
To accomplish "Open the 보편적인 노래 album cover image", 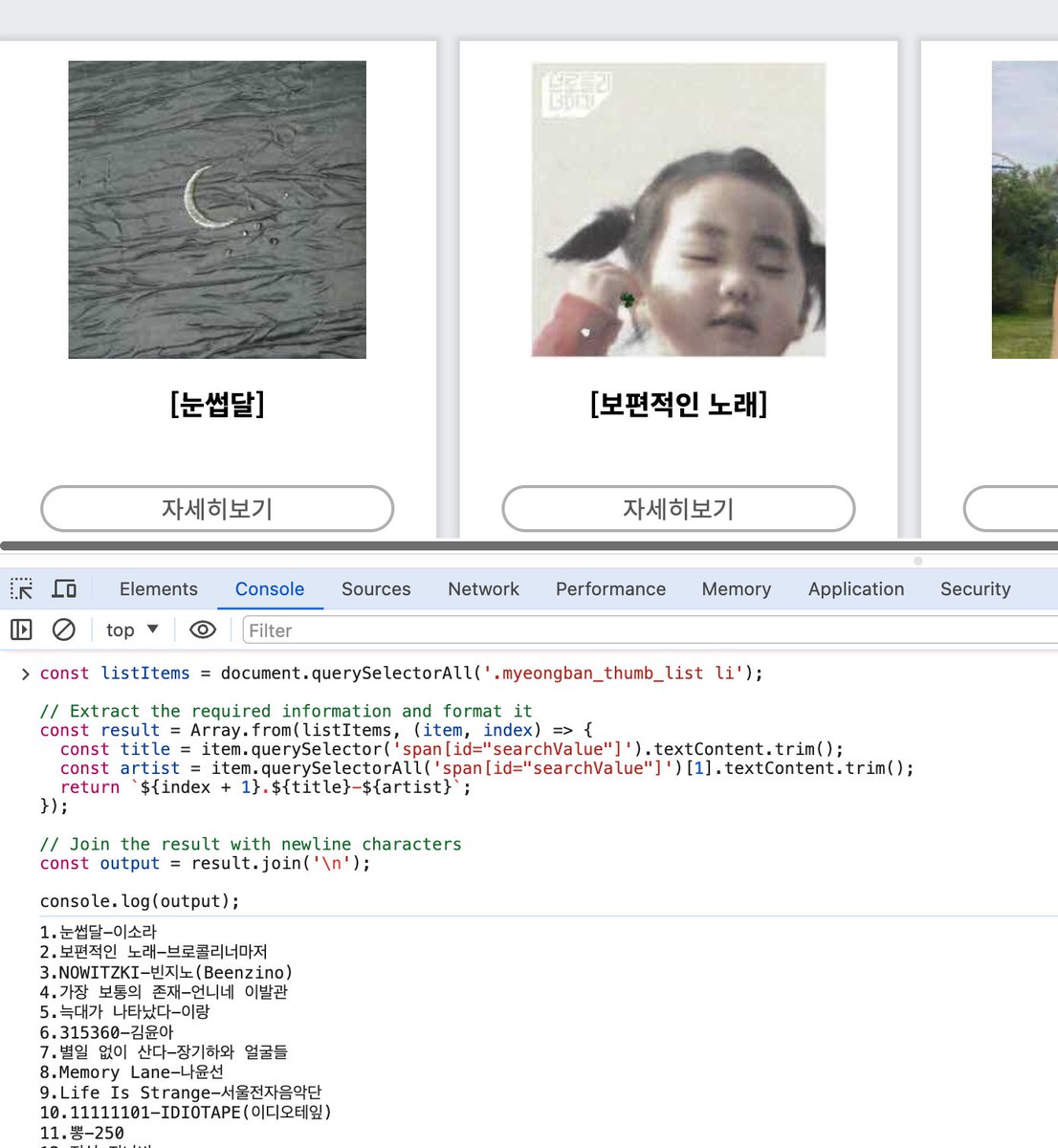I will pos(678,210).
